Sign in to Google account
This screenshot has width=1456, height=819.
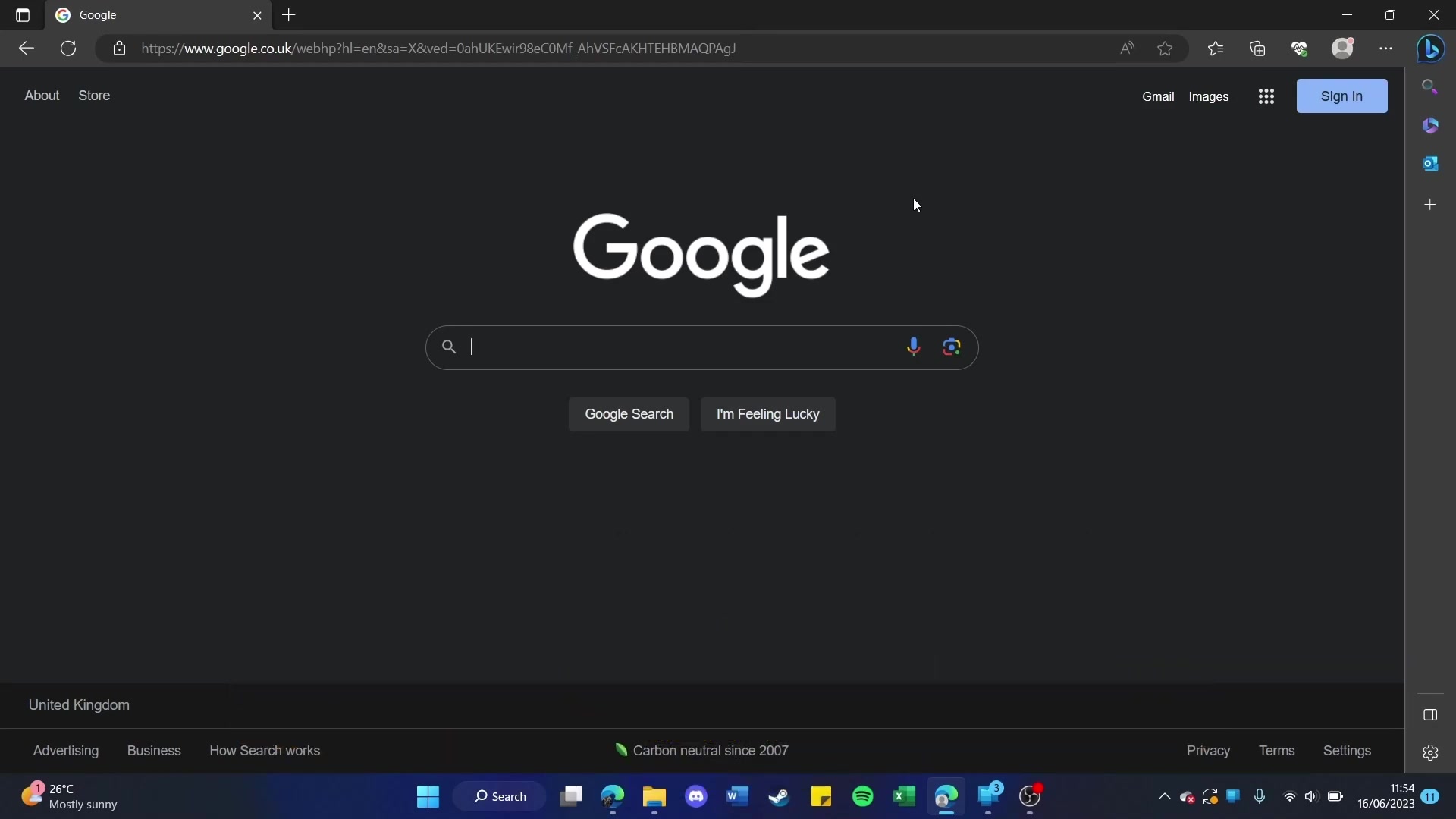coord(1341,96)
